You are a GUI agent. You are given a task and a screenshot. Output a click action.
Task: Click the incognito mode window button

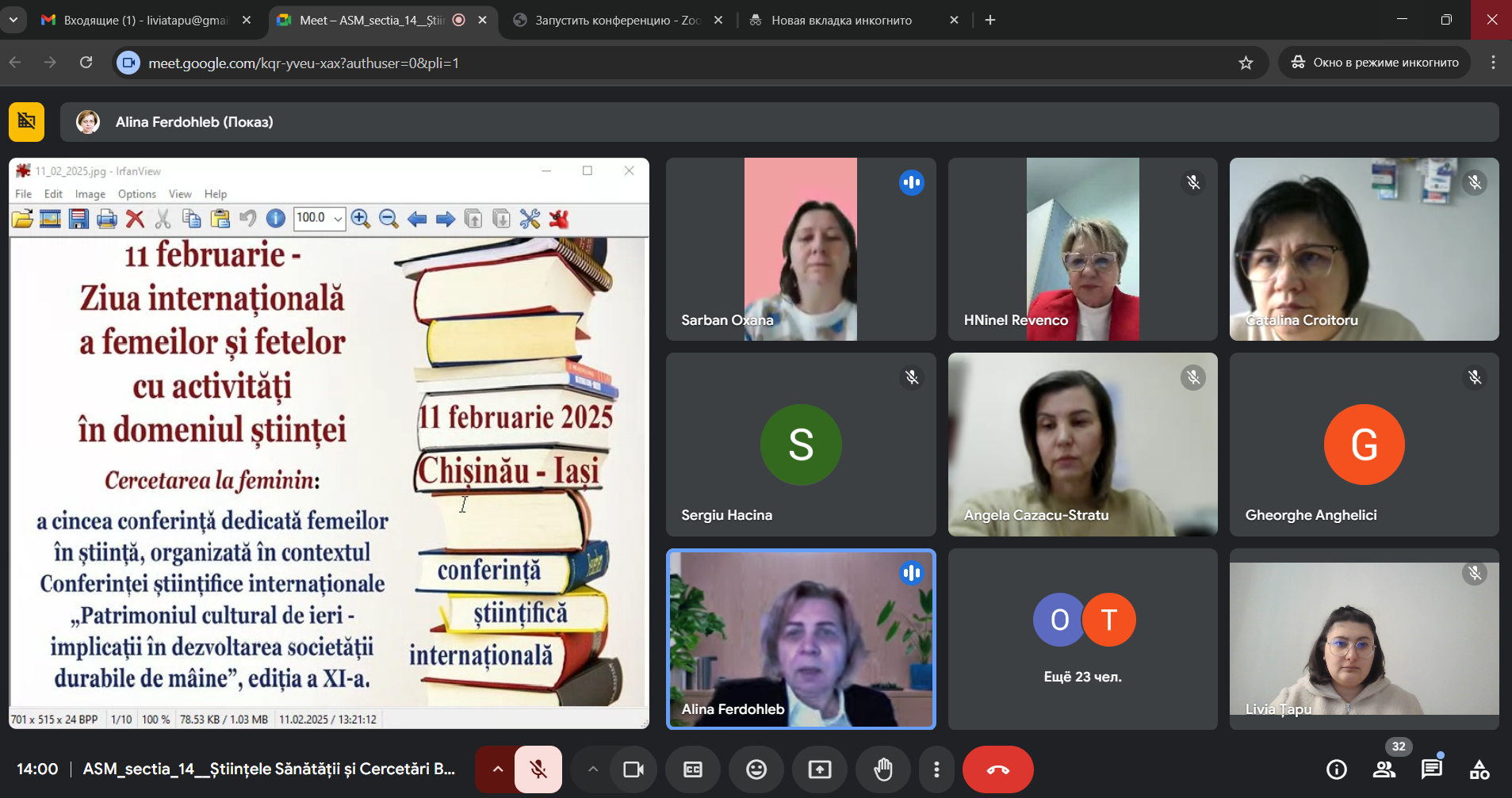1374,63
